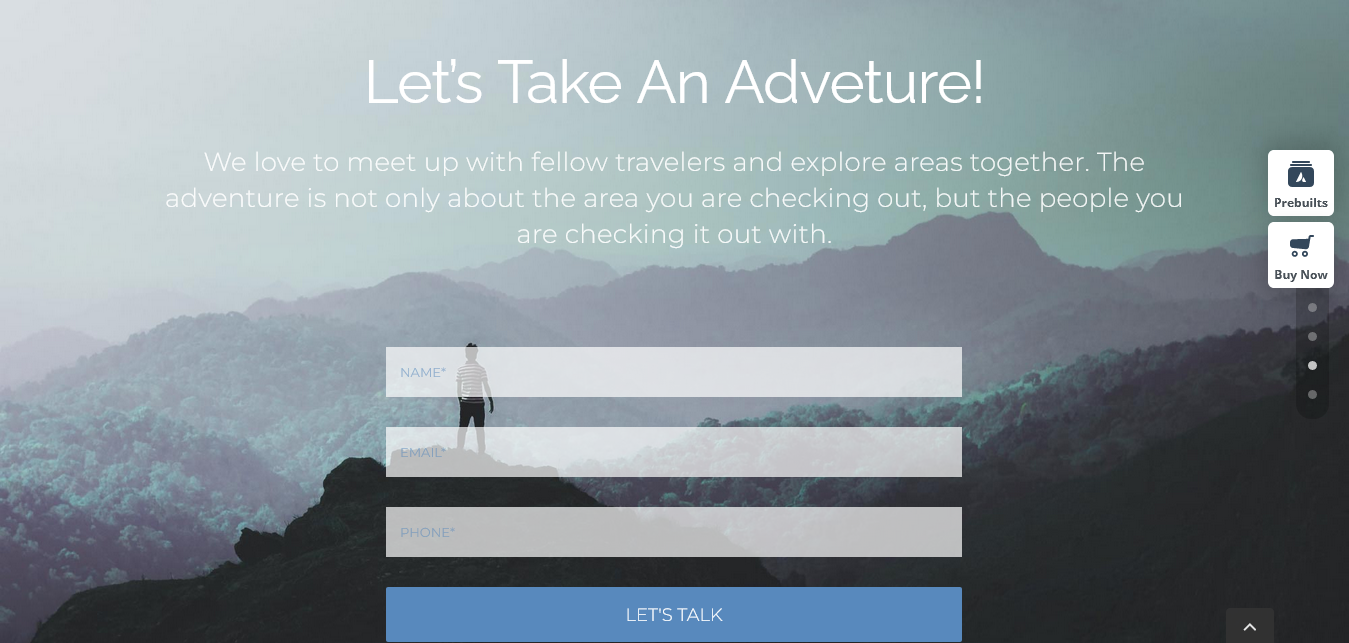The width and height of the screenshot is (1349, 643).
Task: Jump to top with the up-chevron button
Action: tap(1249, 626)
